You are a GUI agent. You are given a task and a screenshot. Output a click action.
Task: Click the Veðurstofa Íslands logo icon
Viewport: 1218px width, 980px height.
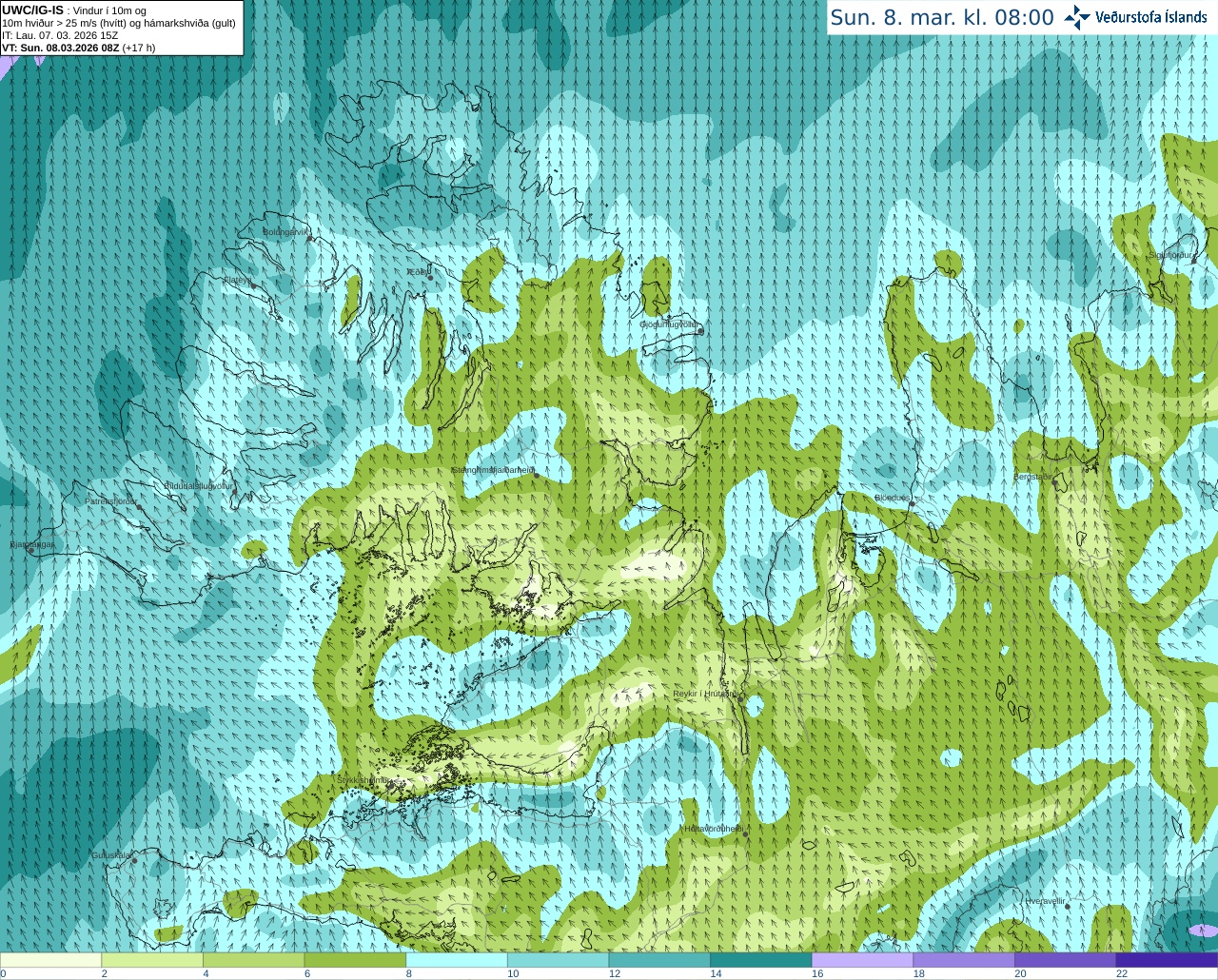pos(1077,17)
